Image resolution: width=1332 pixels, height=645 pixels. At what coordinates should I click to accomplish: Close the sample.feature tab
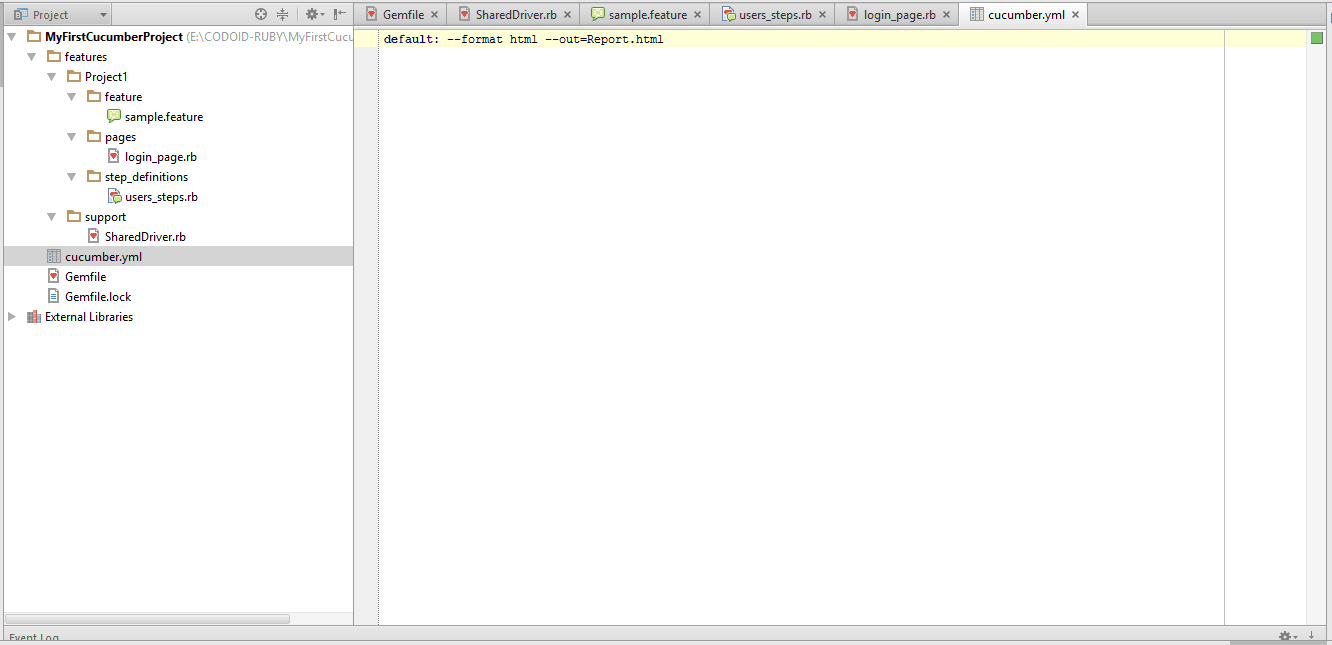coord(697,15)
